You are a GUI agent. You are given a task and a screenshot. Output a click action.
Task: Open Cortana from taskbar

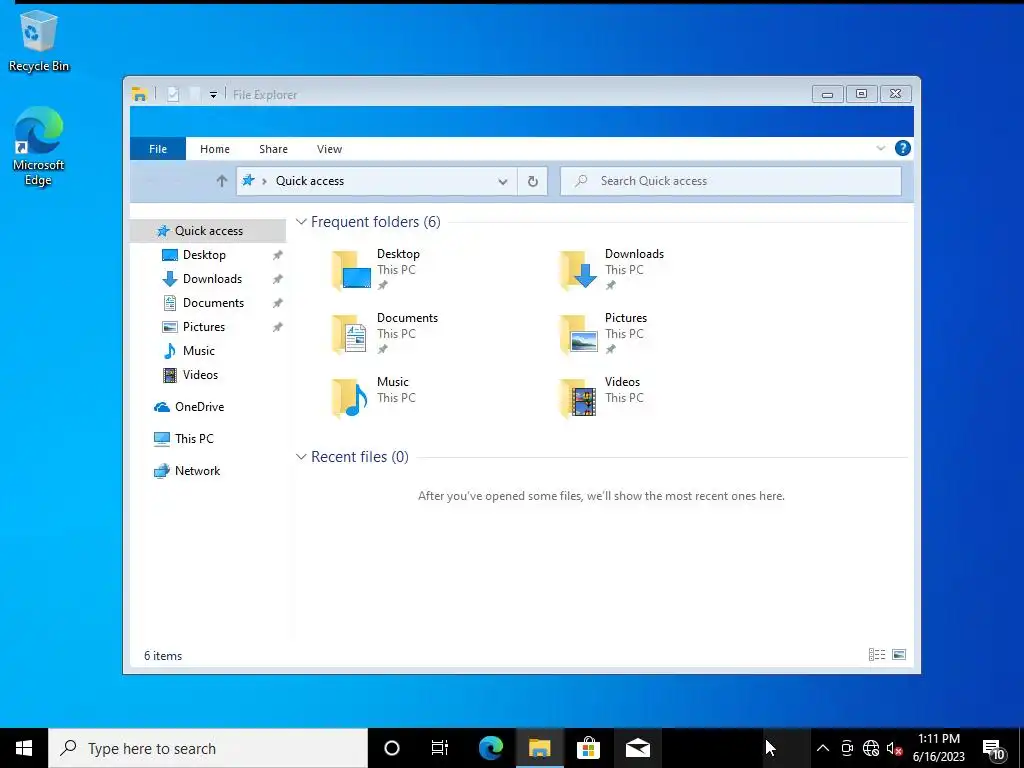pos(391,748)
